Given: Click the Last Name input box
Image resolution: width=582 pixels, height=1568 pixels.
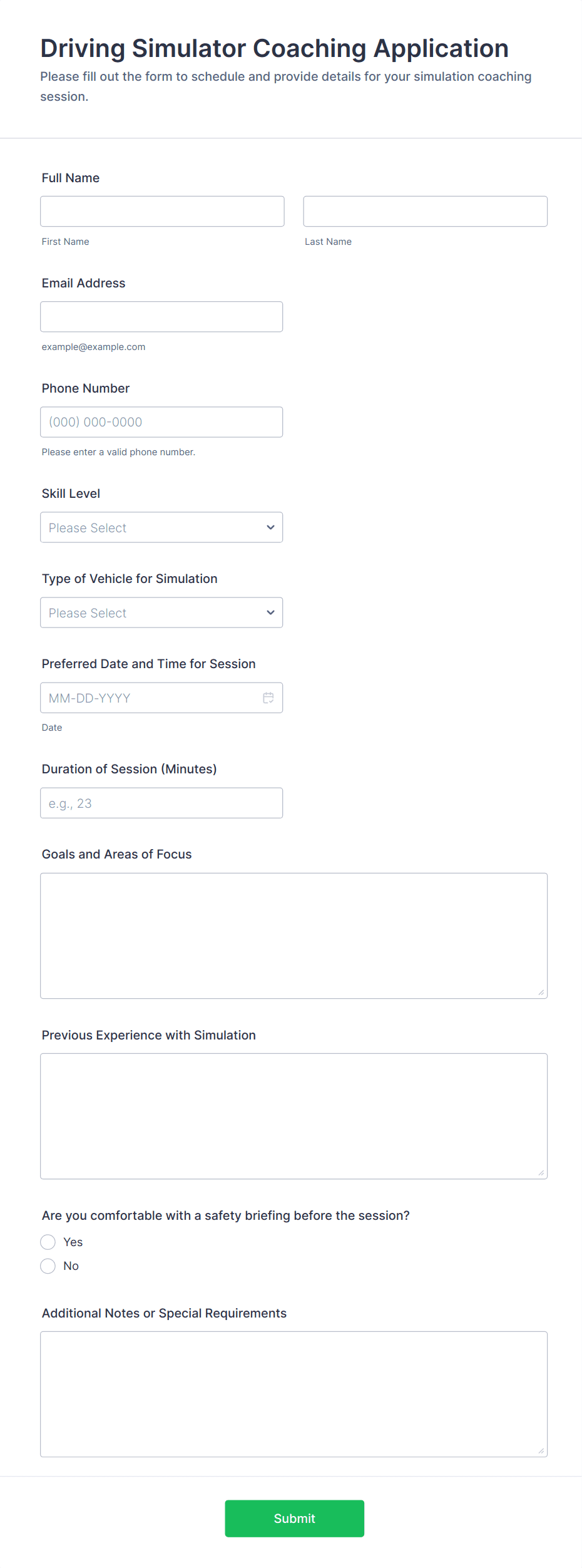Looking at the screenshot, I should point(425,212).
